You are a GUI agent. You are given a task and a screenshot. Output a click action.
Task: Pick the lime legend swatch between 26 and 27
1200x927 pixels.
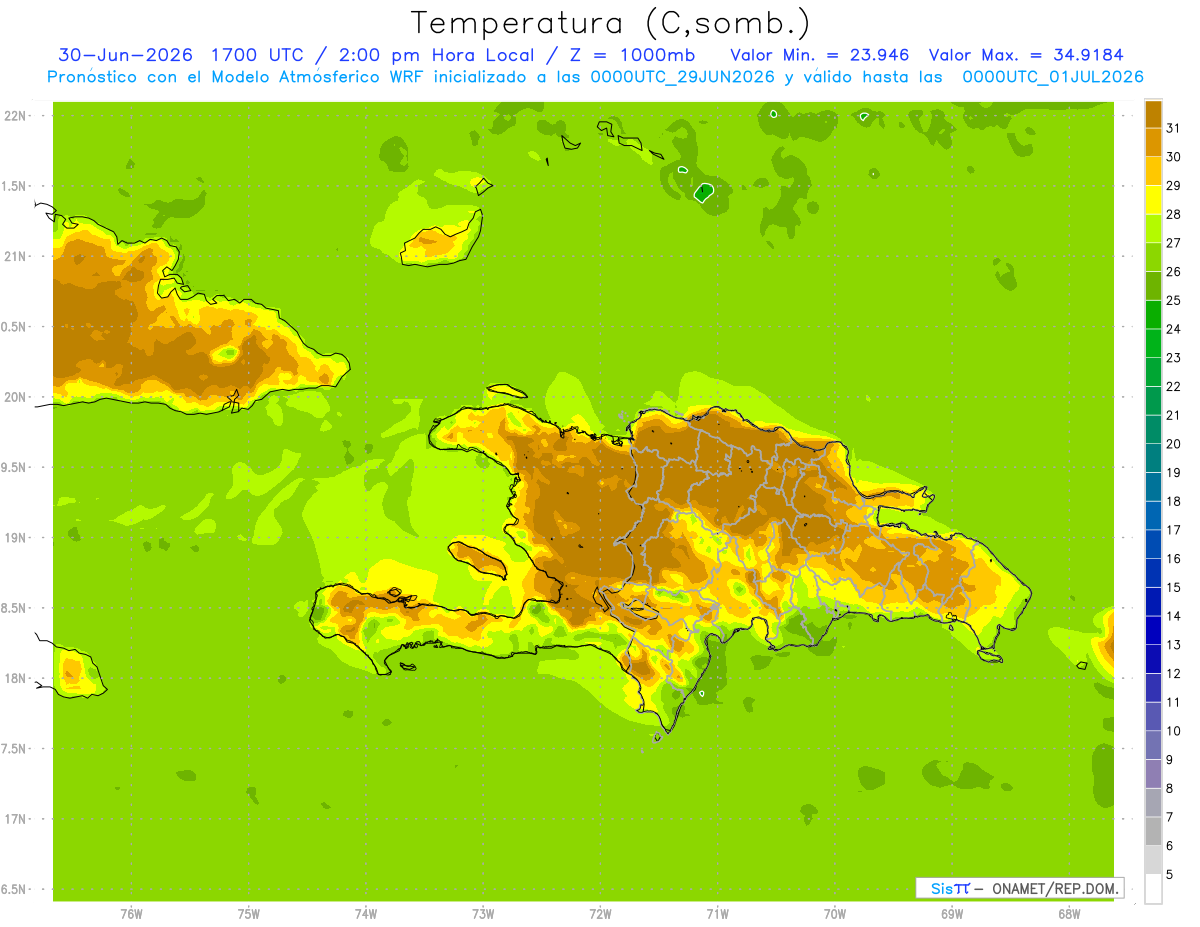1153,257
